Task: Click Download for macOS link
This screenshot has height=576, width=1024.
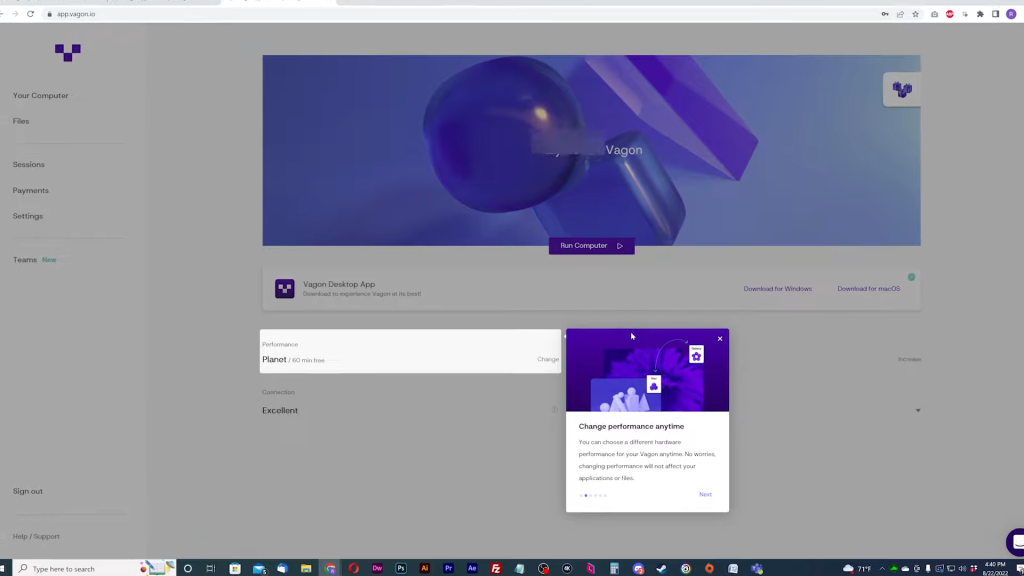Action: pos(869,289)
